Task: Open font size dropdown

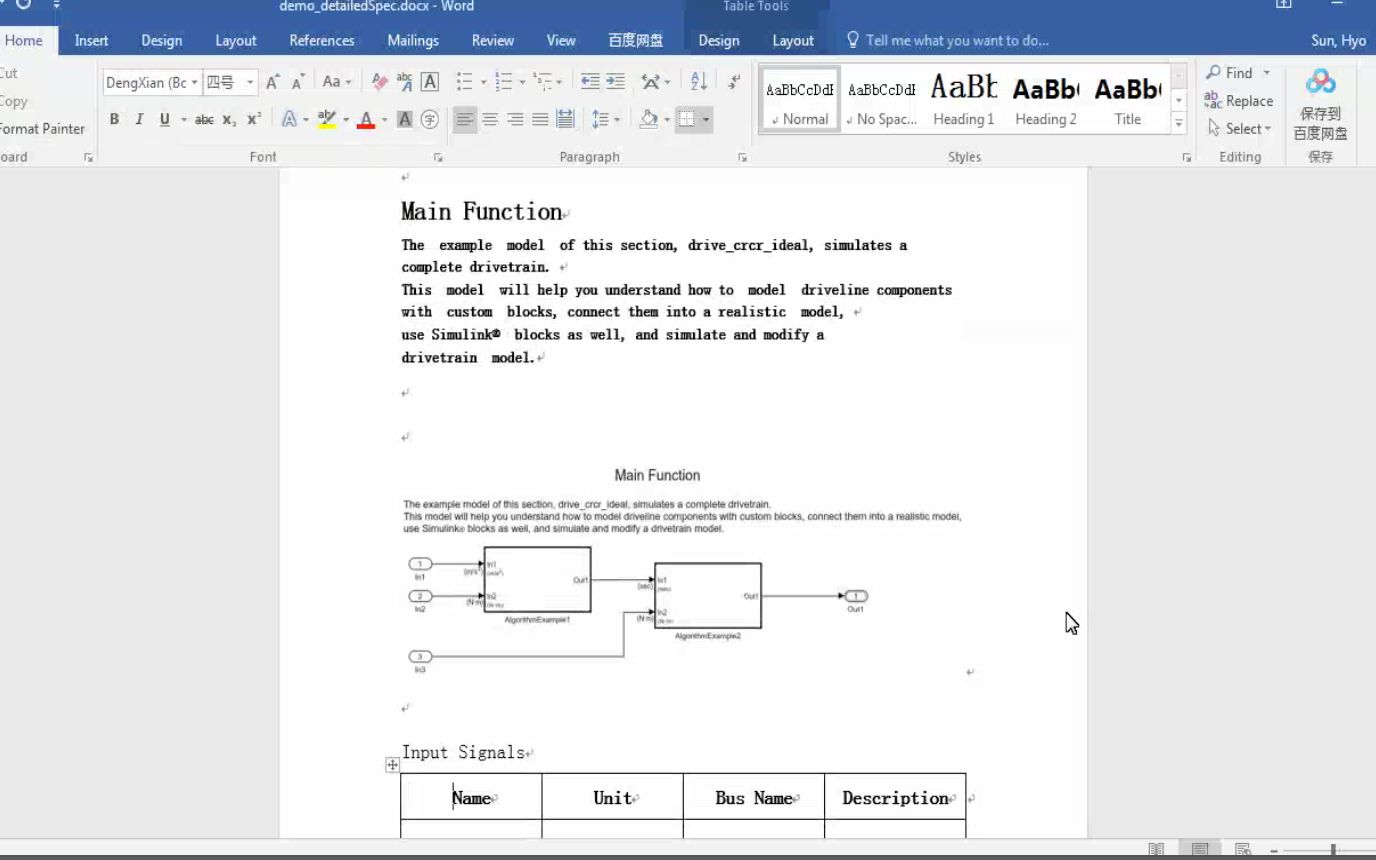Action: [x=250, y=82]
